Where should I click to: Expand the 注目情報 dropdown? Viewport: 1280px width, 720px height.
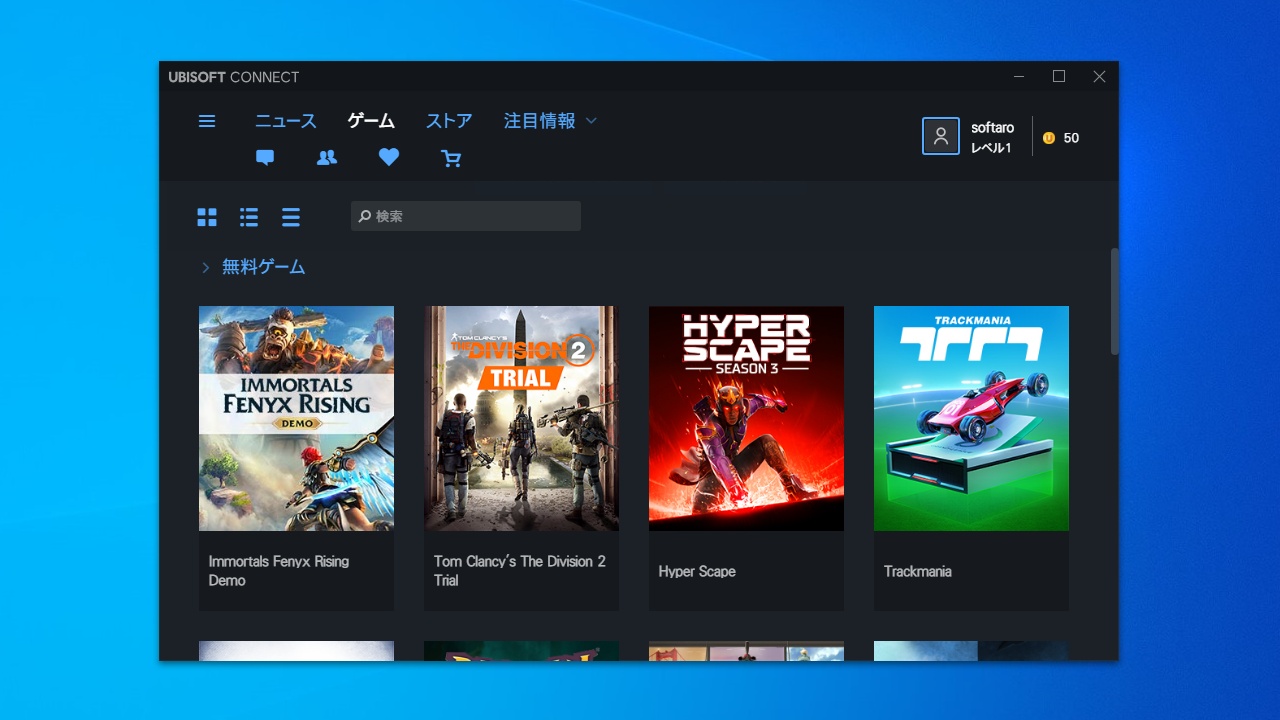coord(550,121)
